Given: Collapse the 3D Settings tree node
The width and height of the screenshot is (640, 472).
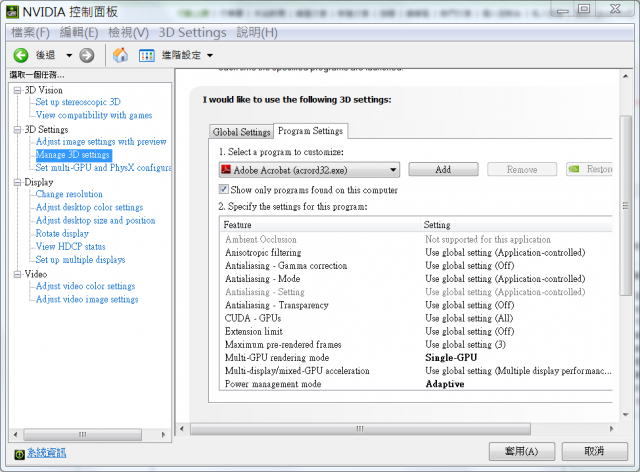Looking at the screenshot, I should click(x=18, y=130).
